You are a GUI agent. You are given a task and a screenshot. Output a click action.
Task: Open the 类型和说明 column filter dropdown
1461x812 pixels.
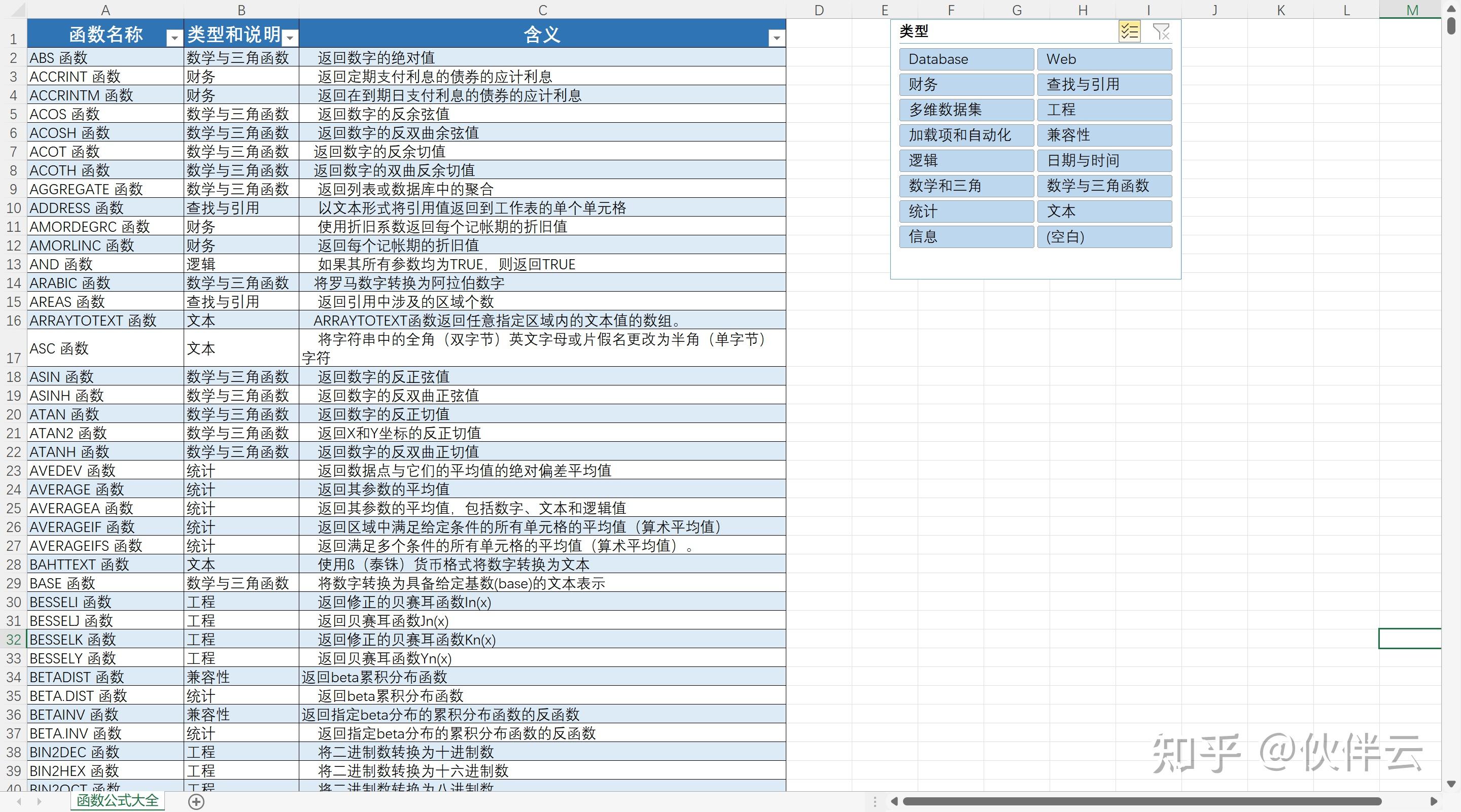coord(290,38)
